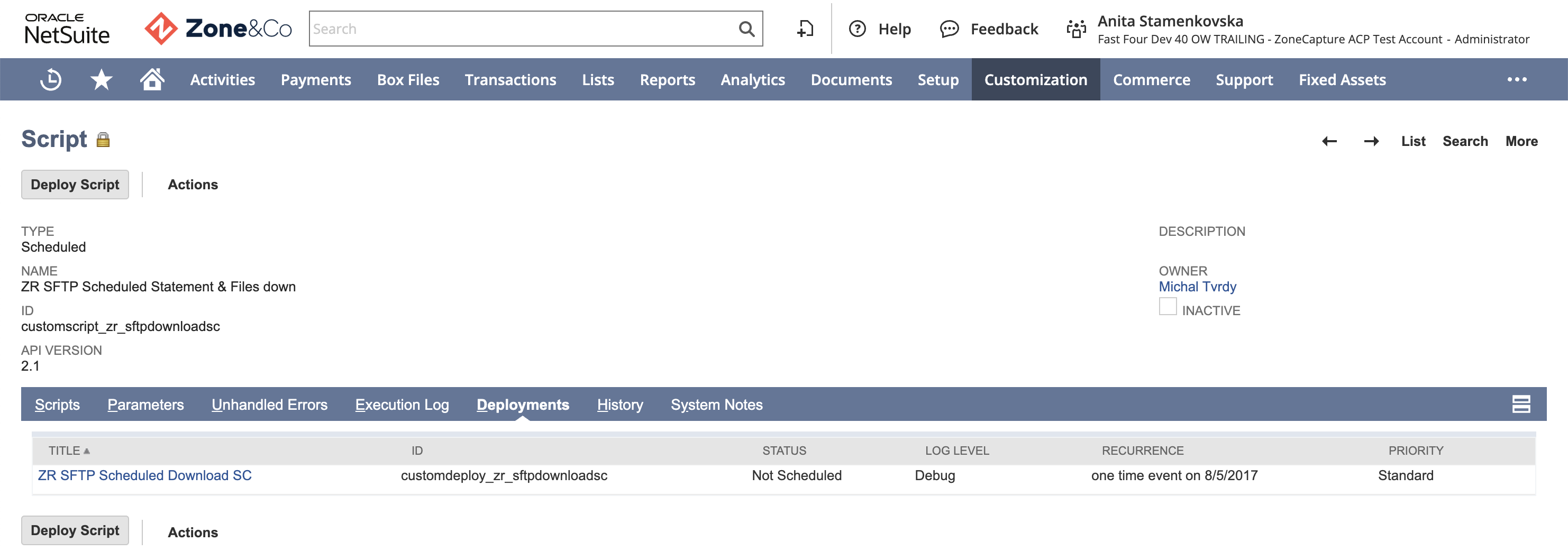Screen dimensions: 1568x551
Task: Open the Customization menu
Action: (1035, 80)
